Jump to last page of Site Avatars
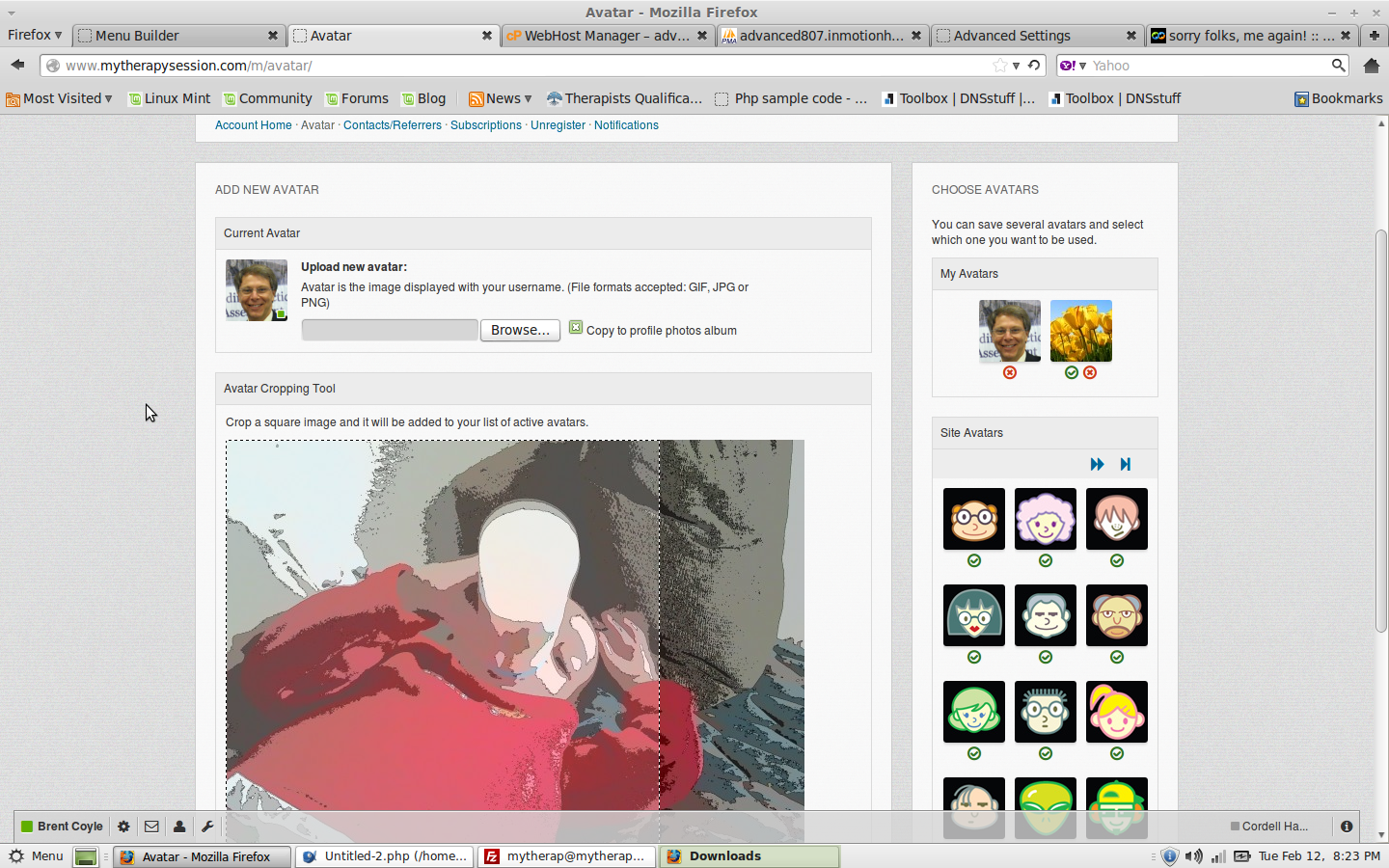 pos(1125,465)
